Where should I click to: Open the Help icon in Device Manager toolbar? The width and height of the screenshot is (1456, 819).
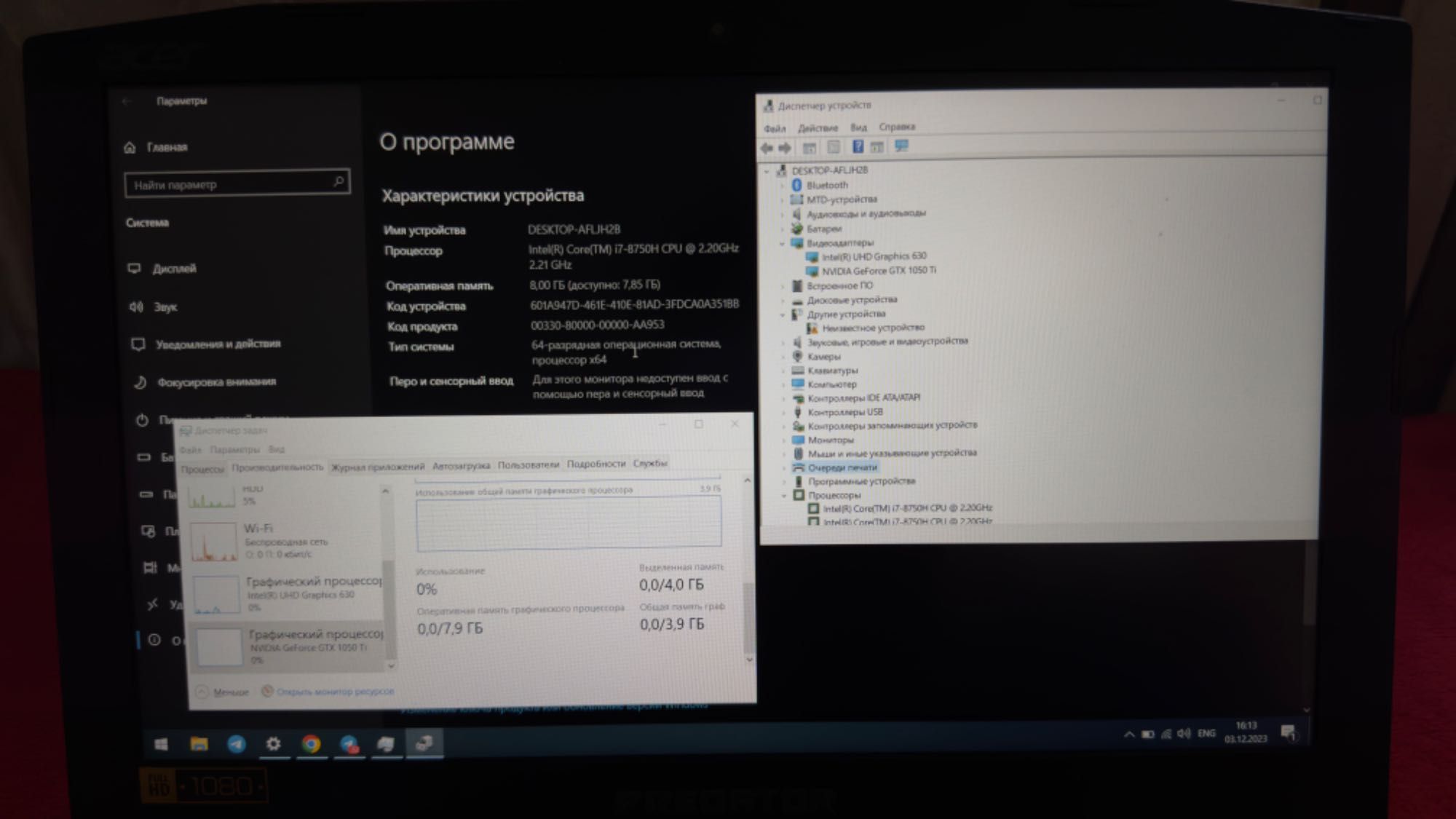pos(858,147)
